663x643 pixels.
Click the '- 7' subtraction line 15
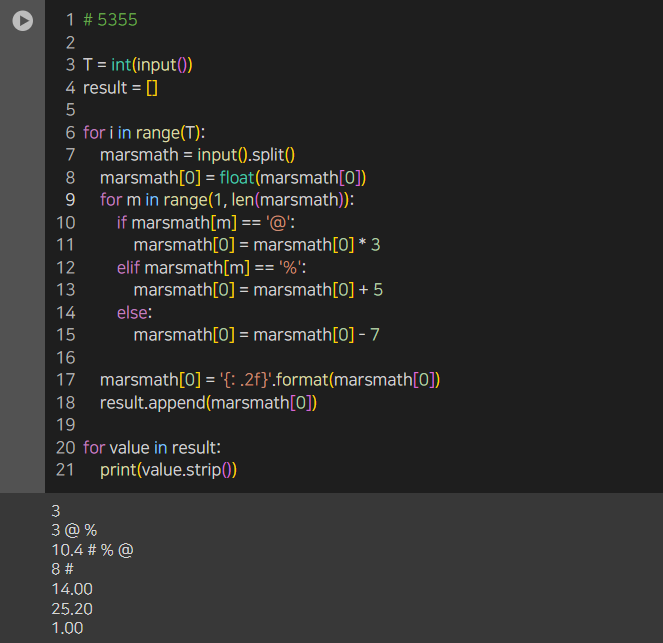(x=257, y=335)
